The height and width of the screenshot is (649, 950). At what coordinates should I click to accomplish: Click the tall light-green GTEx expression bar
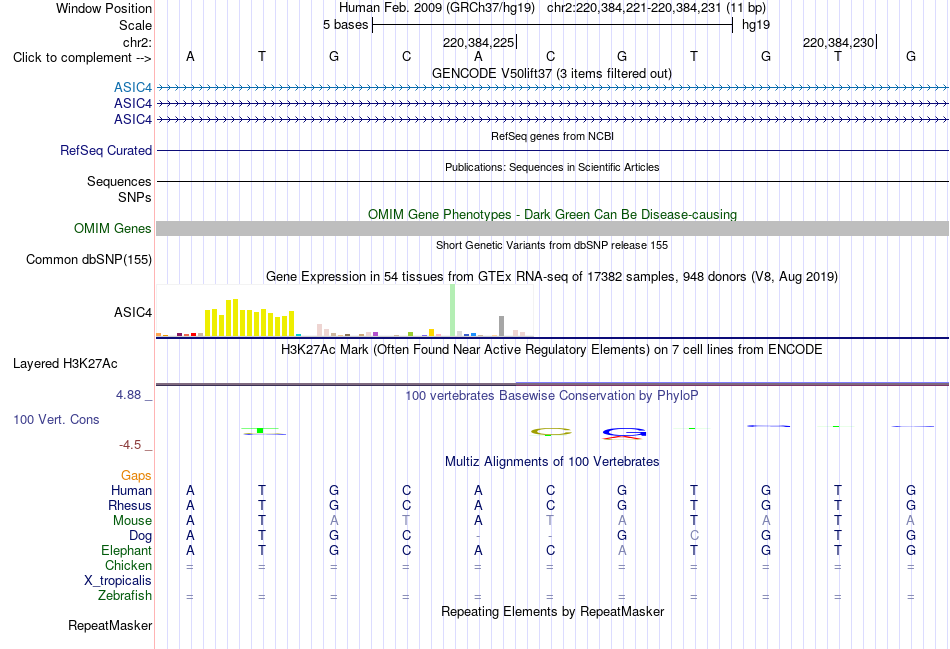453,310
